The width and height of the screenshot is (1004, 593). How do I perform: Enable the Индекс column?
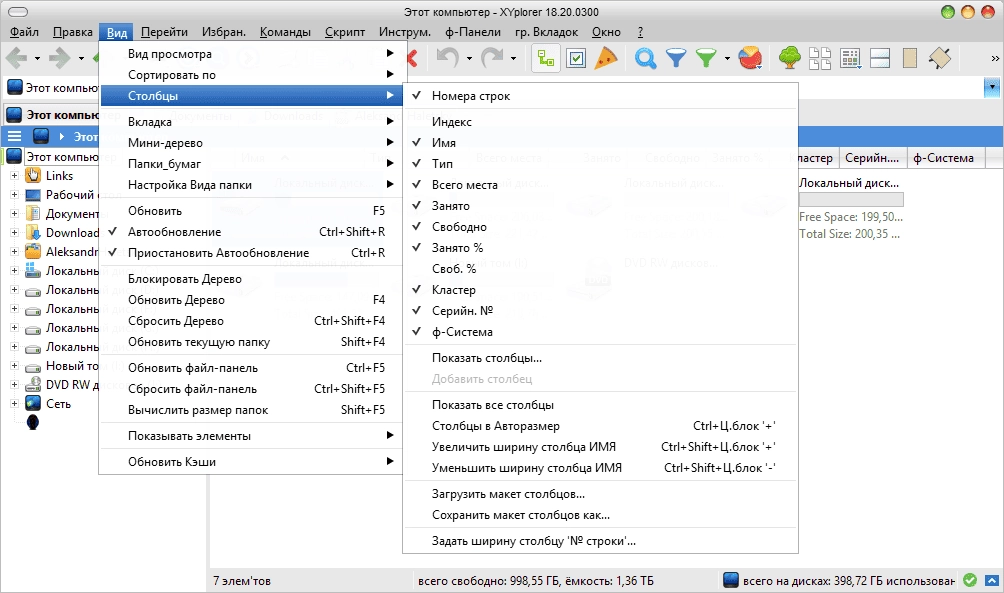600,122
